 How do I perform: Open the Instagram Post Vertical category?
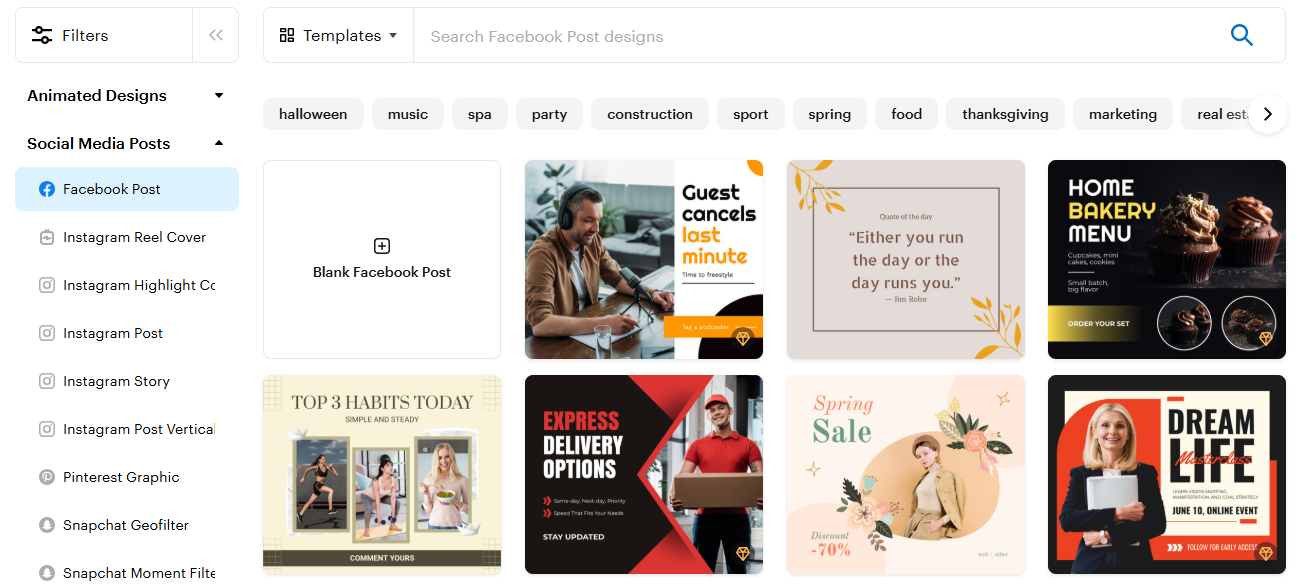(x=138, y=429)
